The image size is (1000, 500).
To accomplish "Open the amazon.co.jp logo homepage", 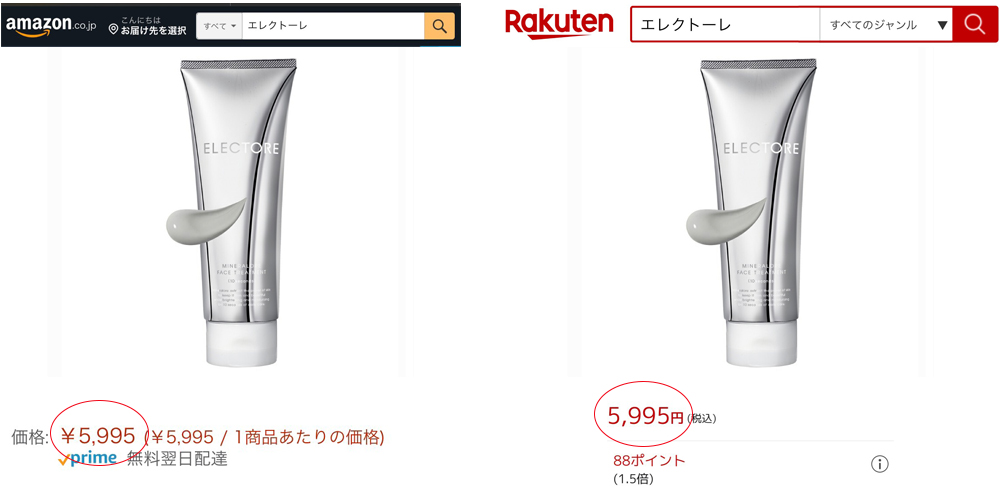I will [x=51, y=25].
